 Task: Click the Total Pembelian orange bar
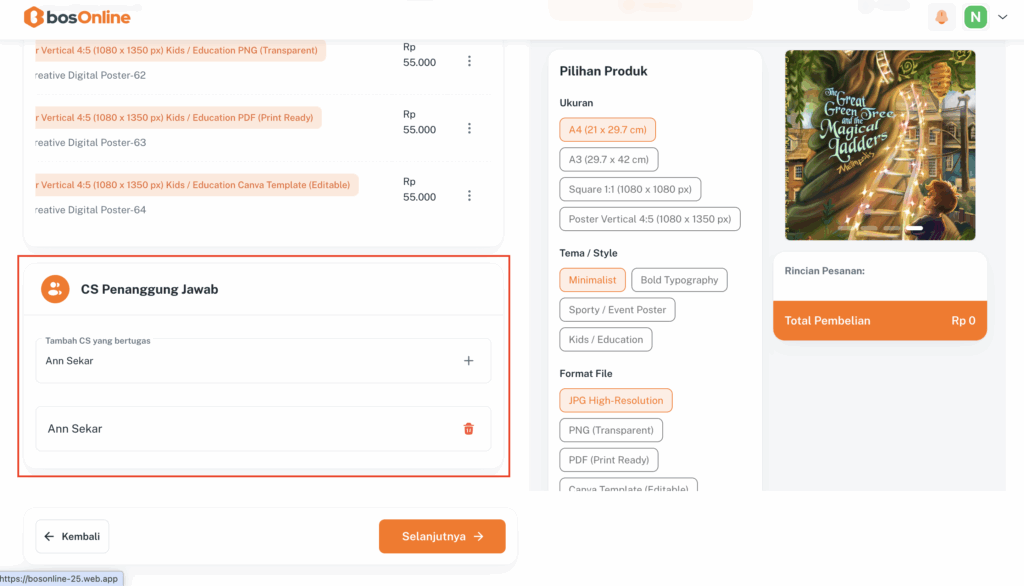(x=879, y=321)
